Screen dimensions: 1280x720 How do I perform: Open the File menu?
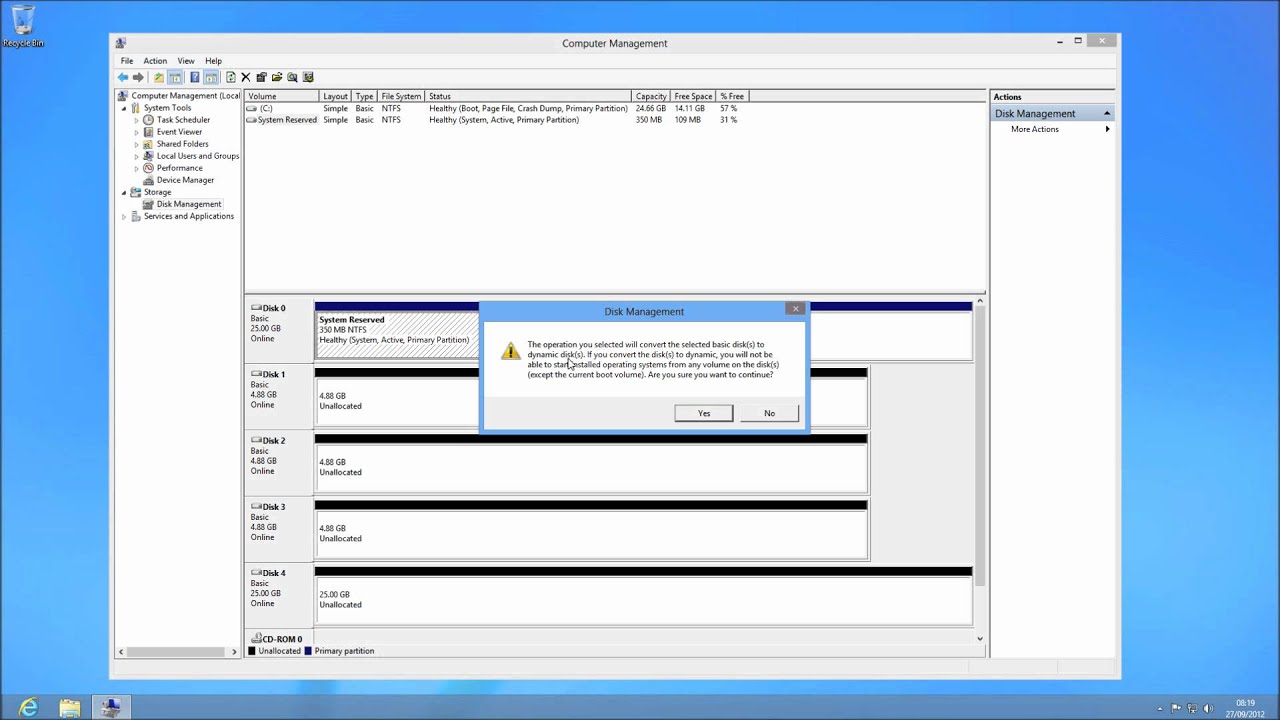(127, 61)
